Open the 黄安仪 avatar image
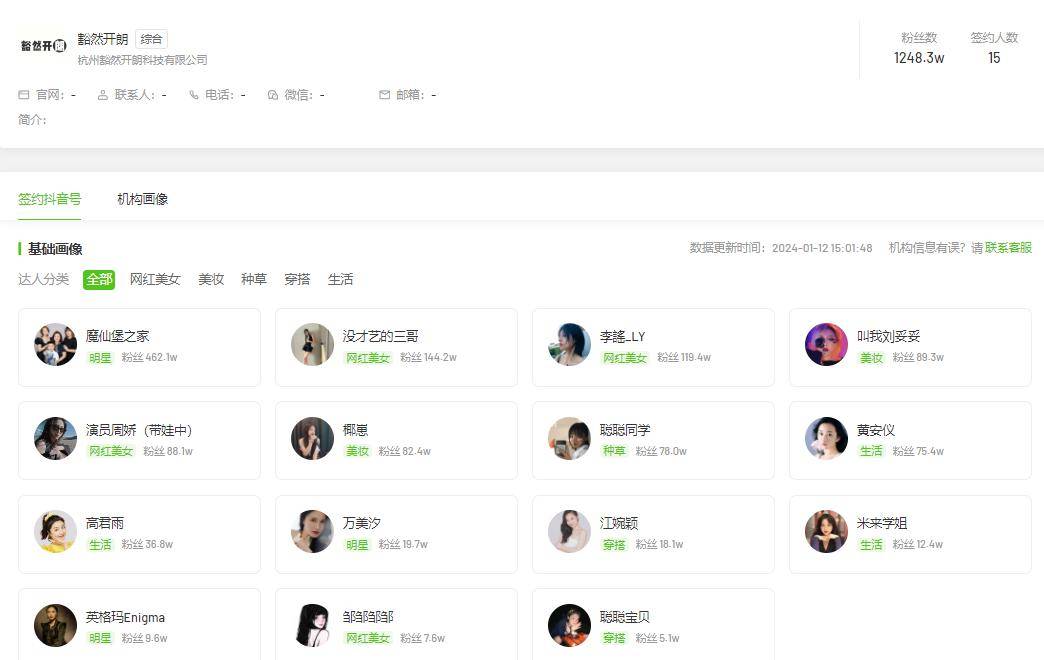Image resolution: width=1044 pixels, height=660 pixels. tap(826, 439)
